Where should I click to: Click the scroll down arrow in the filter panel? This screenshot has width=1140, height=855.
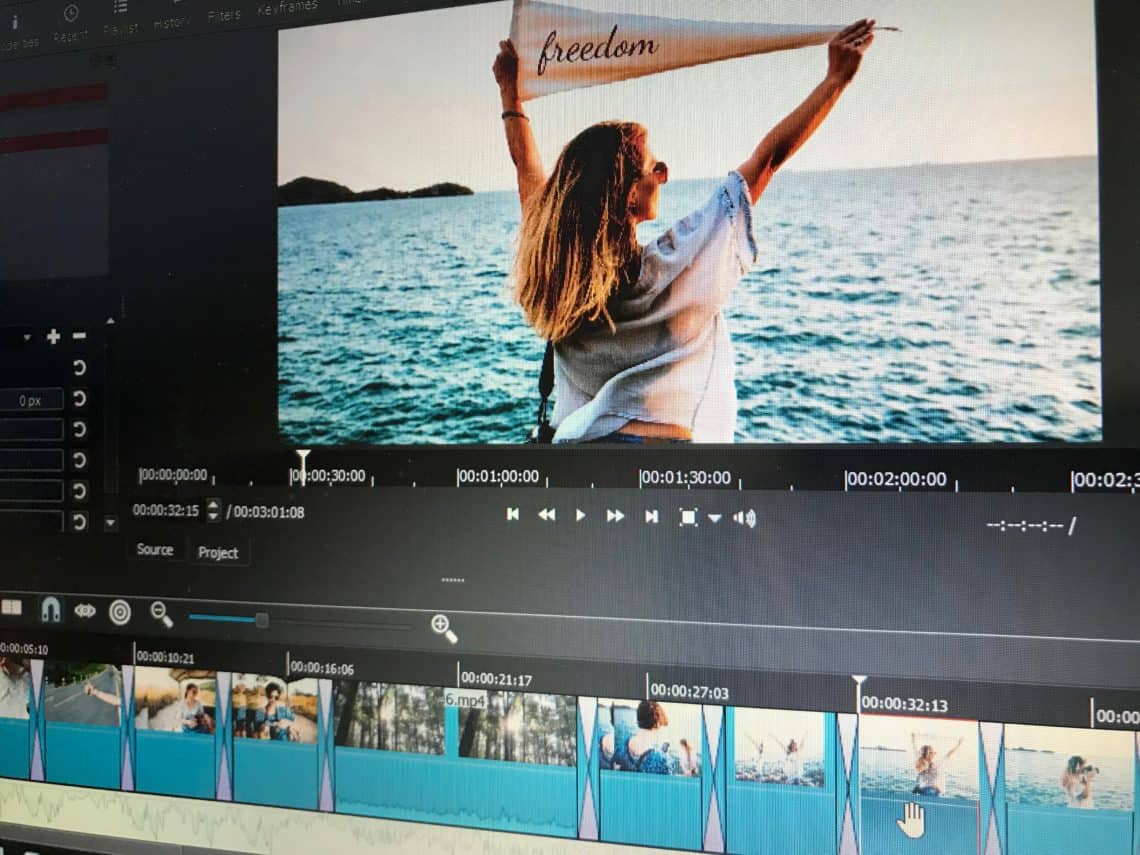click(x=111, y=522)
